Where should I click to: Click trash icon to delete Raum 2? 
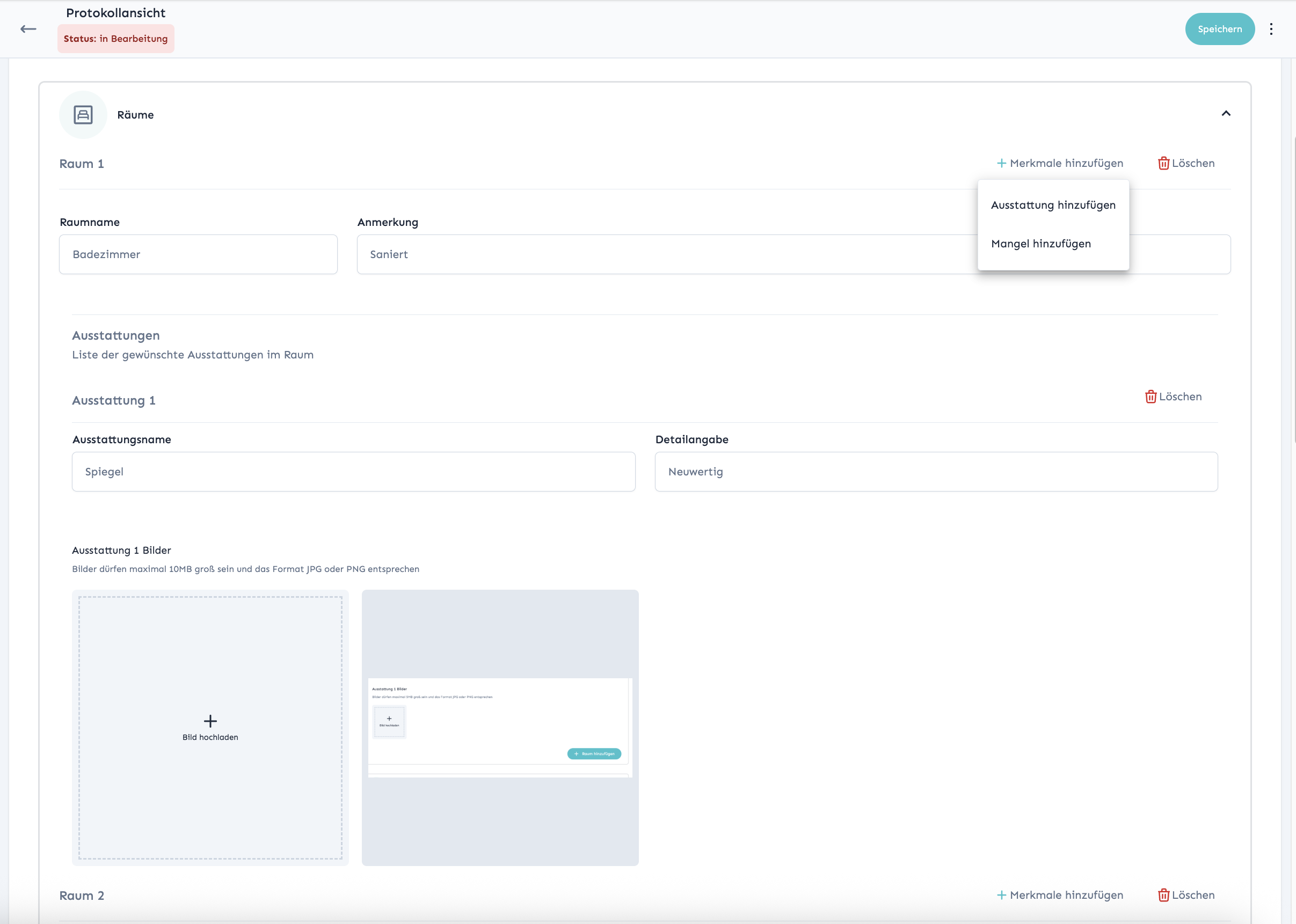tap(1163, 895)
